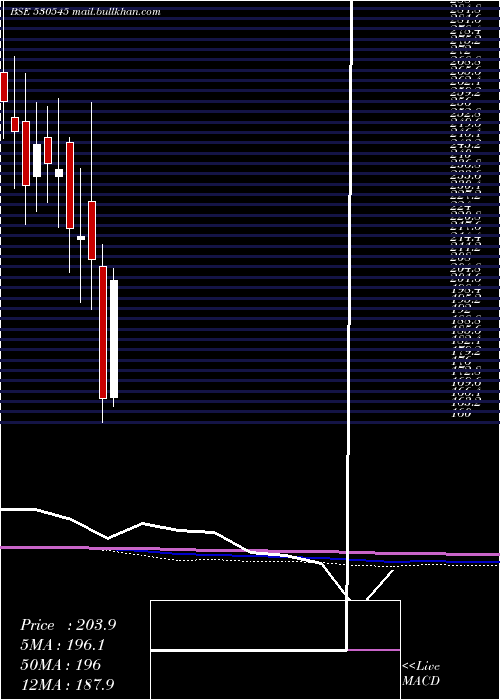This screenshot has width=500, height=700.
Task: Click the tallest red candlestick body
Action: pos(103,332)
